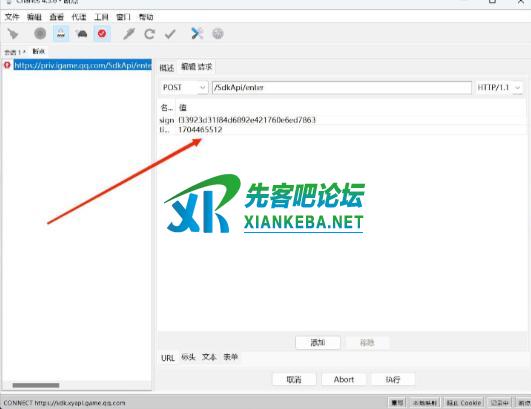
Task: Toggle breakpoints with the red check icon
Action: [102, 34]
